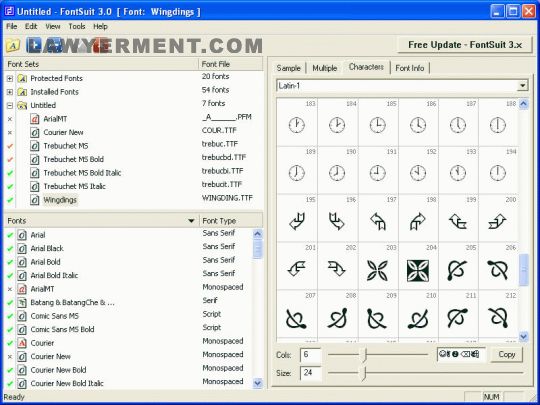Choose arrow glyph in cell 200

pos(497,221)
